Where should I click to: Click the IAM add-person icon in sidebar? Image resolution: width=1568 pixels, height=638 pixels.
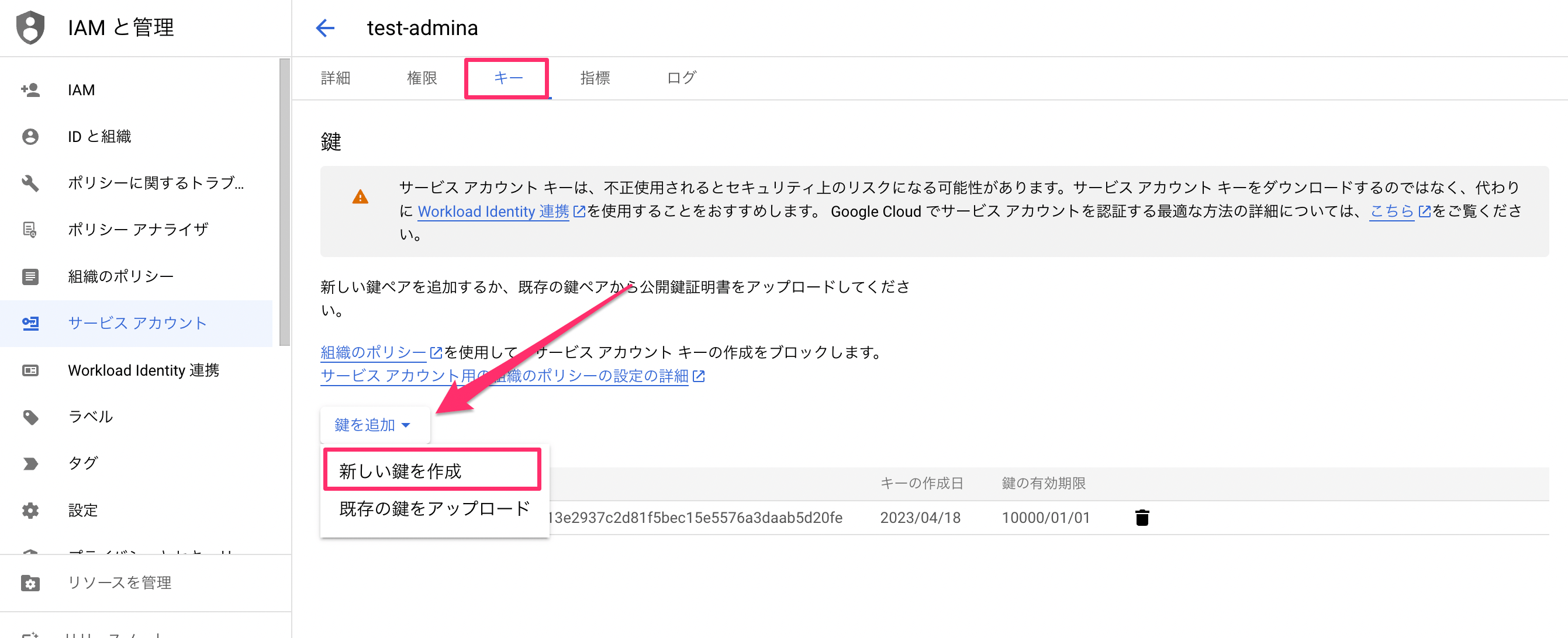pyautogui.click(x=30, y=90)
